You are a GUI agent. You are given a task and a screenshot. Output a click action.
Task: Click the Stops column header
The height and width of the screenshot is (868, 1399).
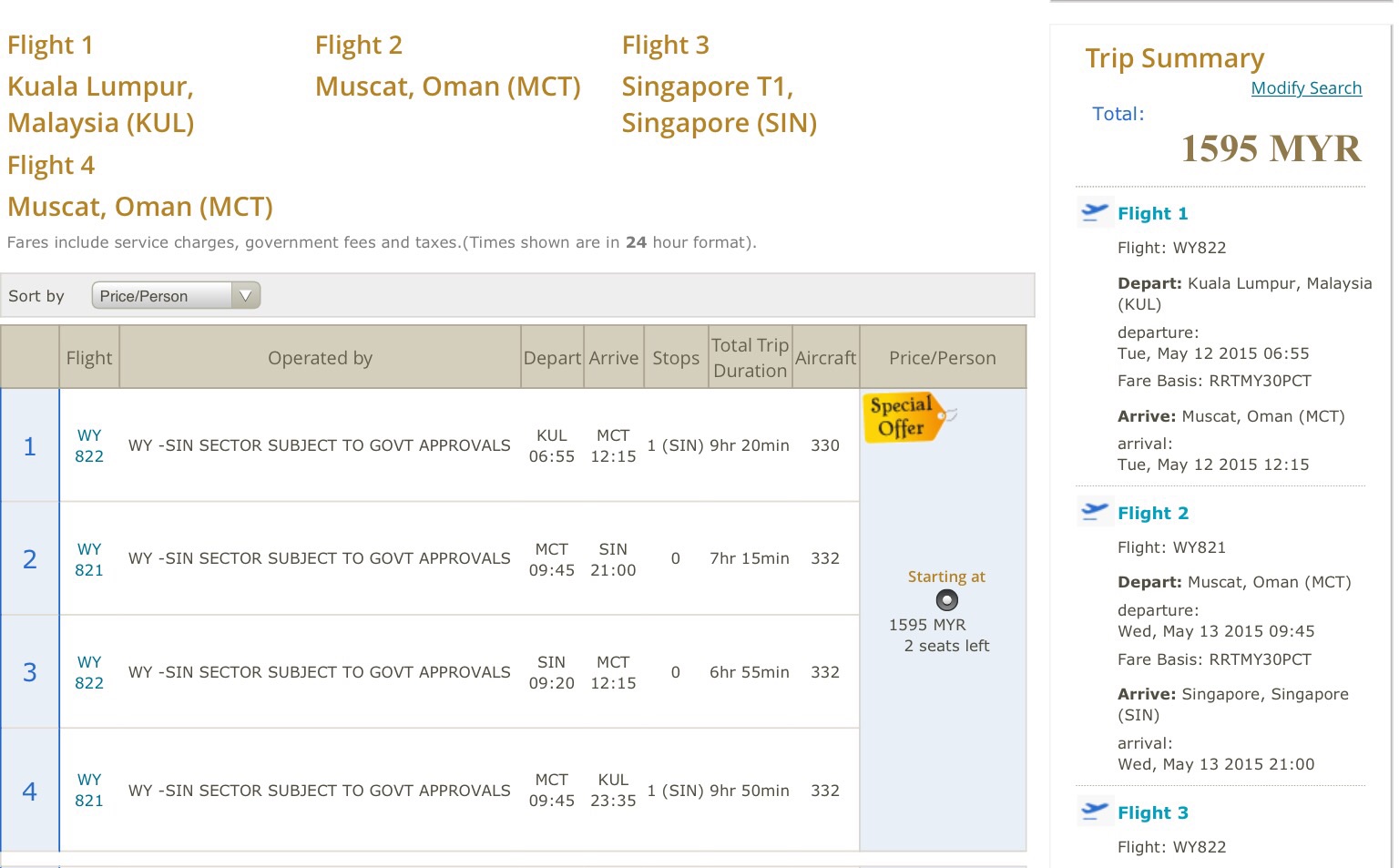pos(676,358)
